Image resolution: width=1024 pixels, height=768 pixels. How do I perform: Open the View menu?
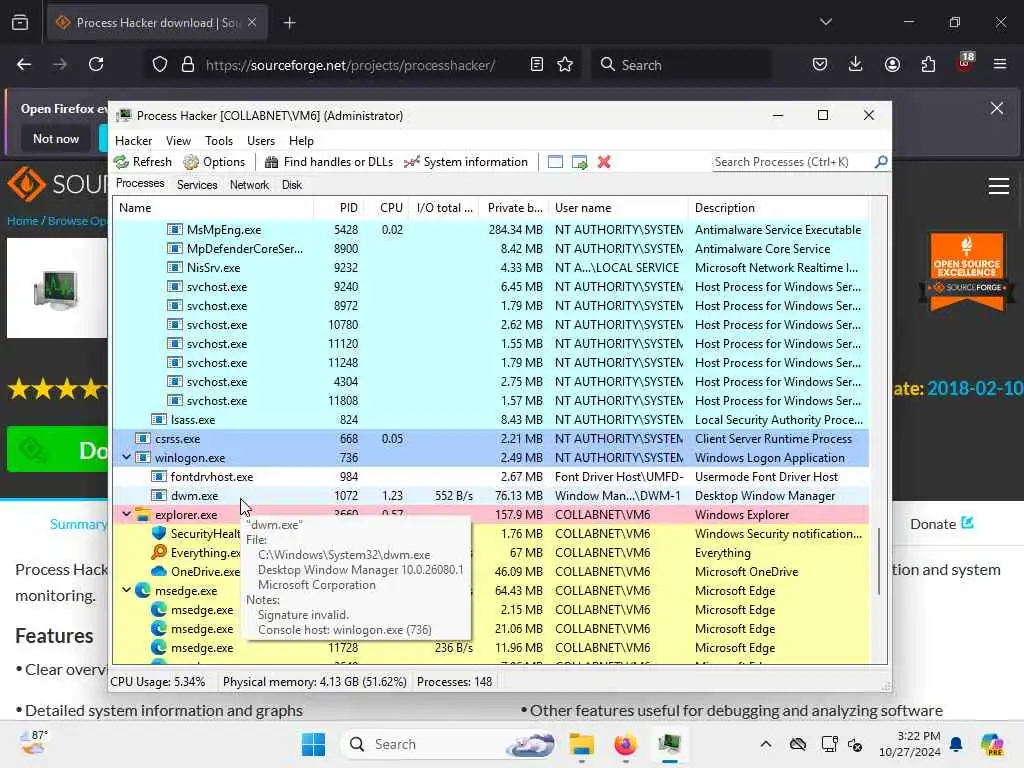(178, 140)
